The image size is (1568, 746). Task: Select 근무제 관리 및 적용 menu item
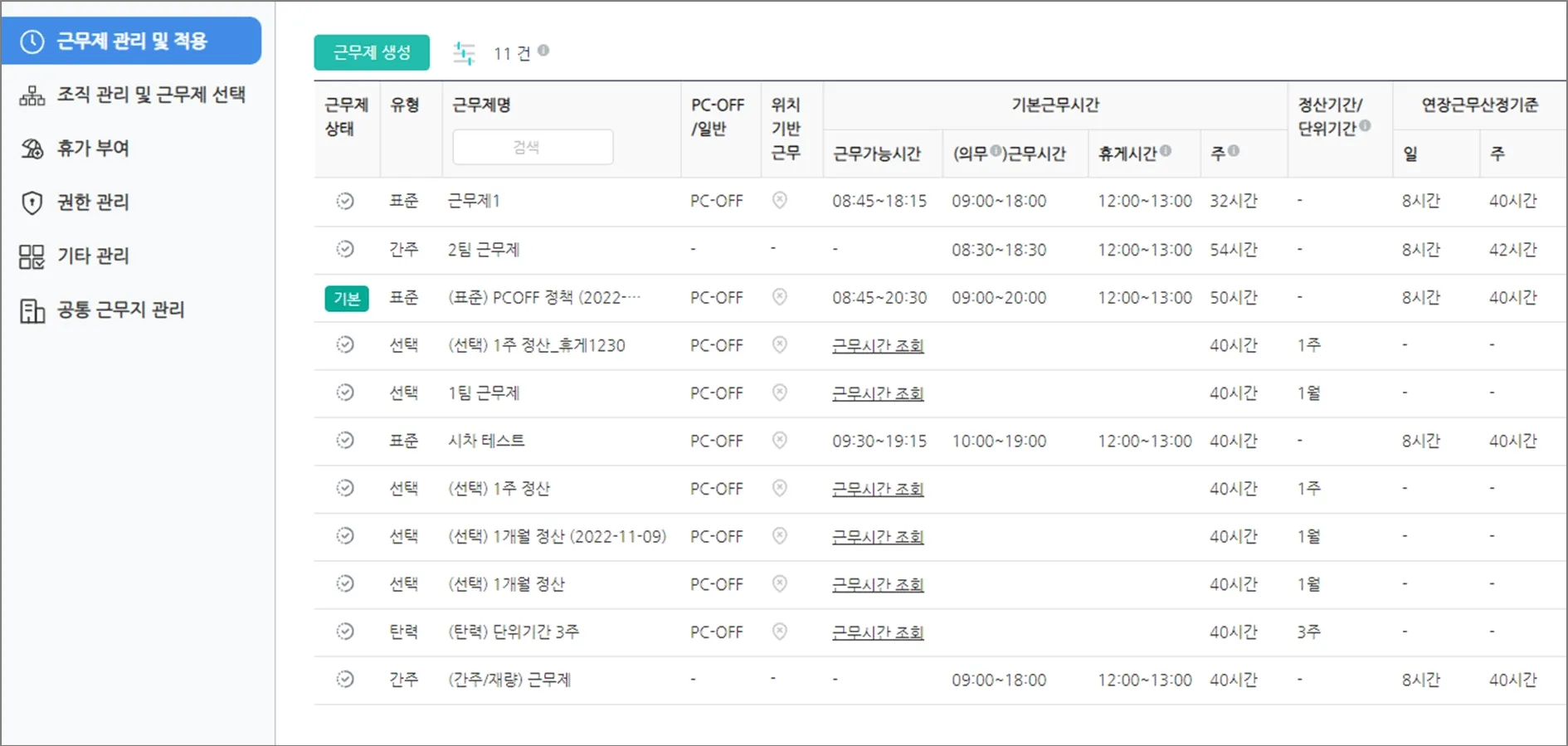pos(131,41)
